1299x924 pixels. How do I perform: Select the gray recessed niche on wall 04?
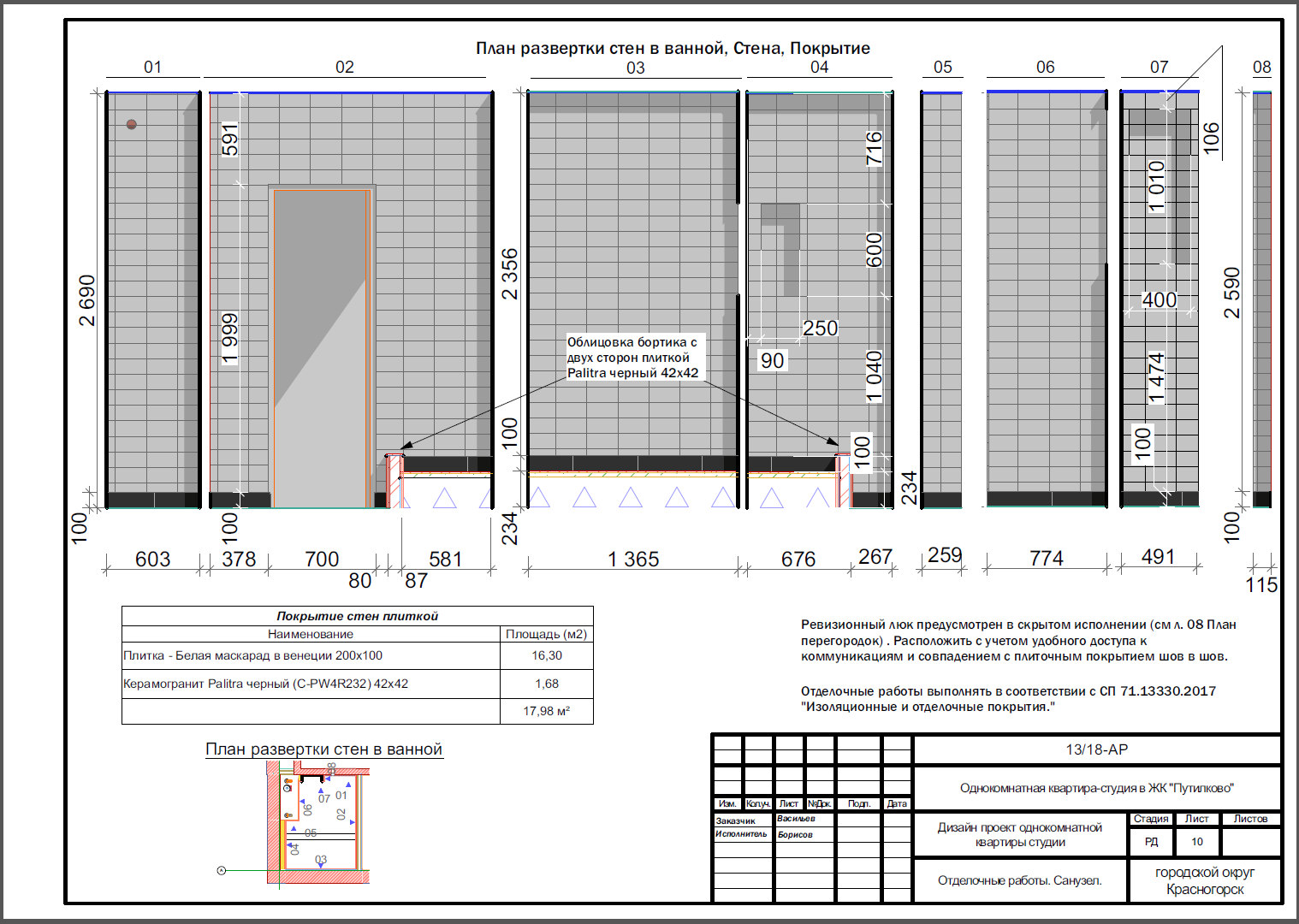coord(780,250)
